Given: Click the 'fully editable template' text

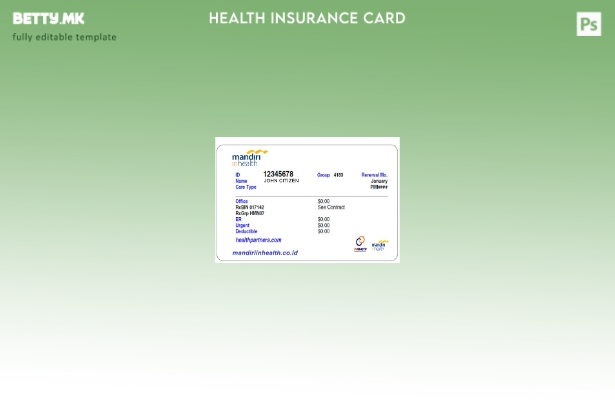Looking at the screenshot, I should click(x=64, y=37).
